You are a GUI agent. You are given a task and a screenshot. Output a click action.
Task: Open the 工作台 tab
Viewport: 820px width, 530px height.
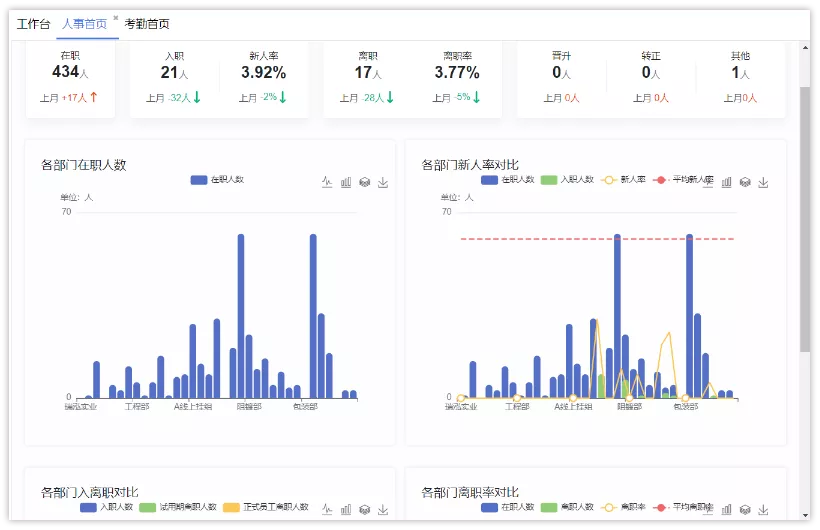[x=33, y=24]
